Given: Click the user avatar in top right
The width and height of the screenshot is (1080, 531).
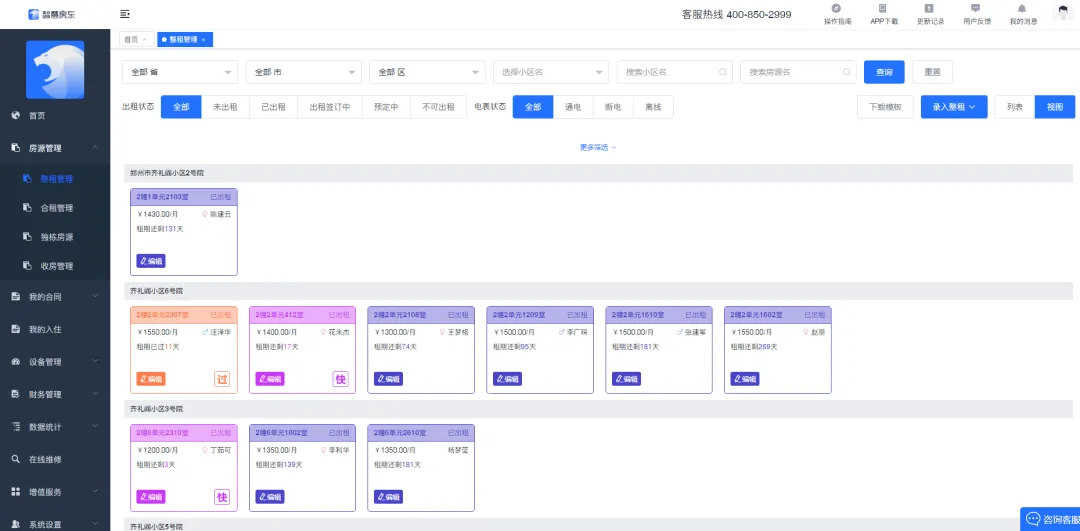Looking at the screenshot, I should [x=1063, y=12].
